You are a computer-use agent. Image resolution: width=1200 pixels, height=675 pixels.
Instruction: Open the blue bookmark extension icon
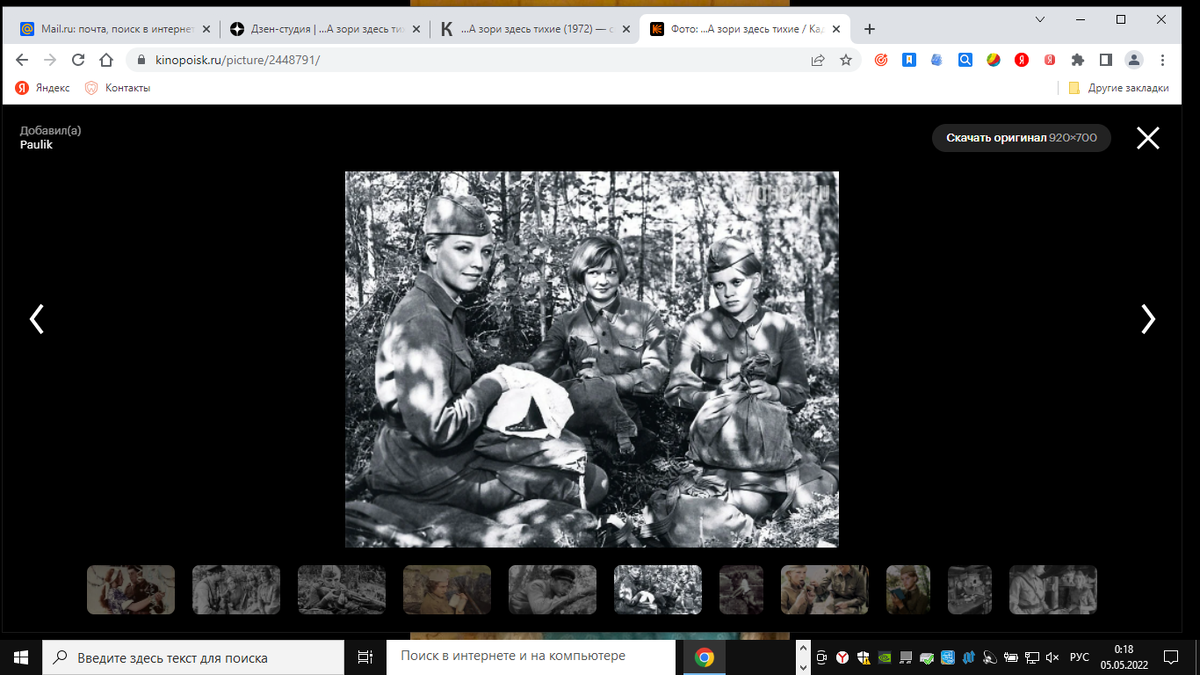click(909, 60)
